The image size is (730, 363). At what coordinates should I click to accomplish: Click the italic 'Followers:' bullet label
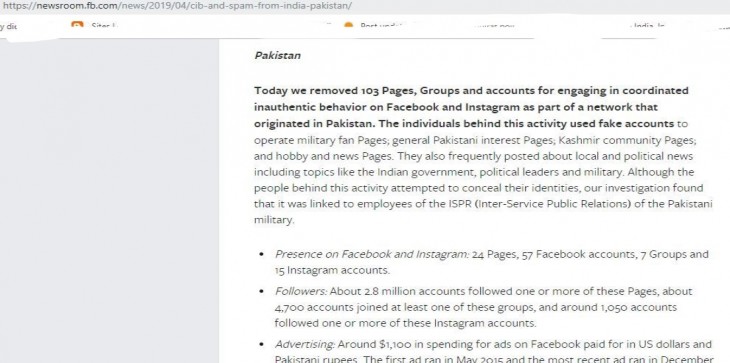301,291
